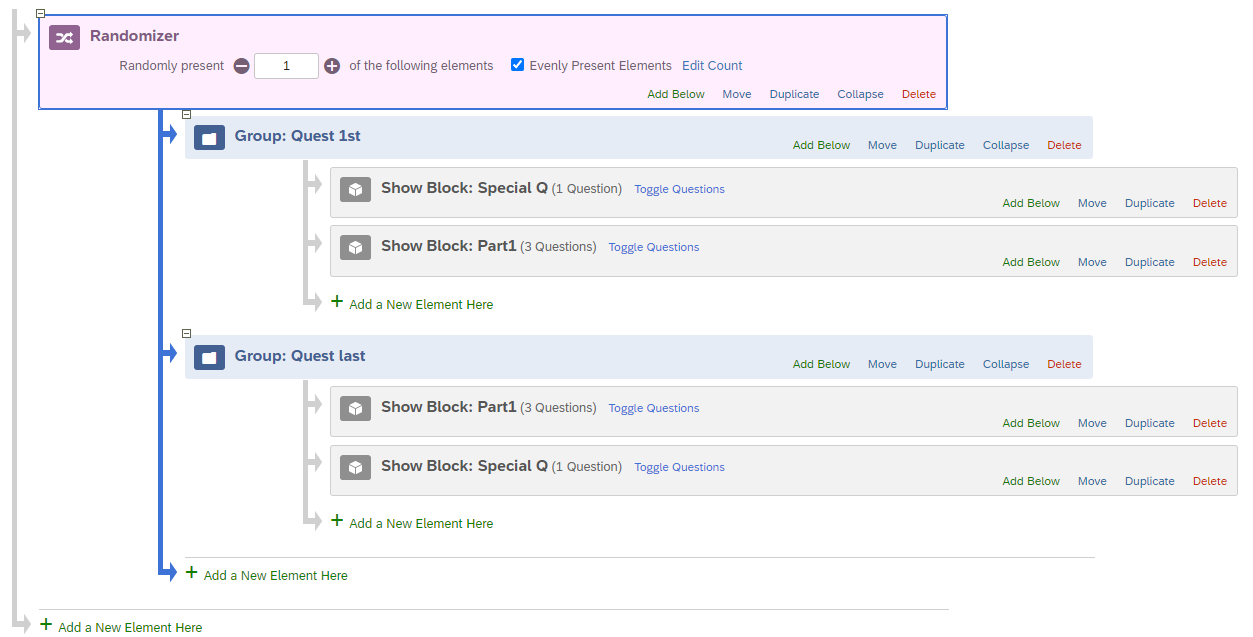Click block icon of Special Q in Quest 1st

(355, 189)
